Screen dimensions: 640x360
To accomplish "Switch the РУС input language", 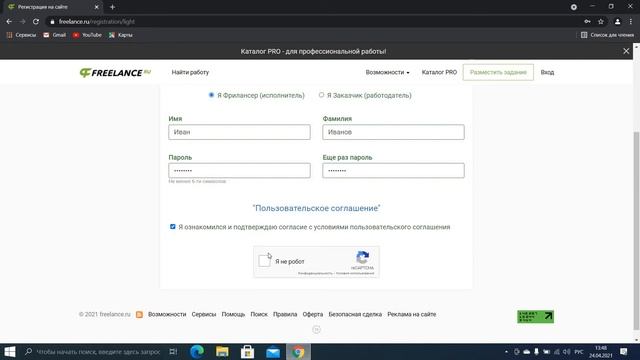I will (579, 351).
